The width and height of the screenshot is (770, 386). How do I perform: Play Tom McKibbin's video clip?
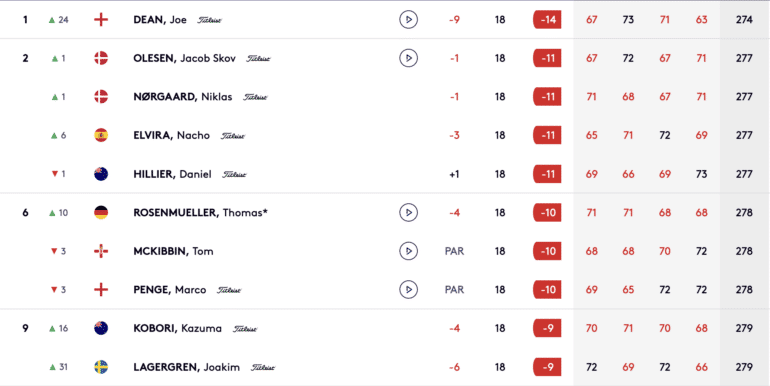pos(408,251)
